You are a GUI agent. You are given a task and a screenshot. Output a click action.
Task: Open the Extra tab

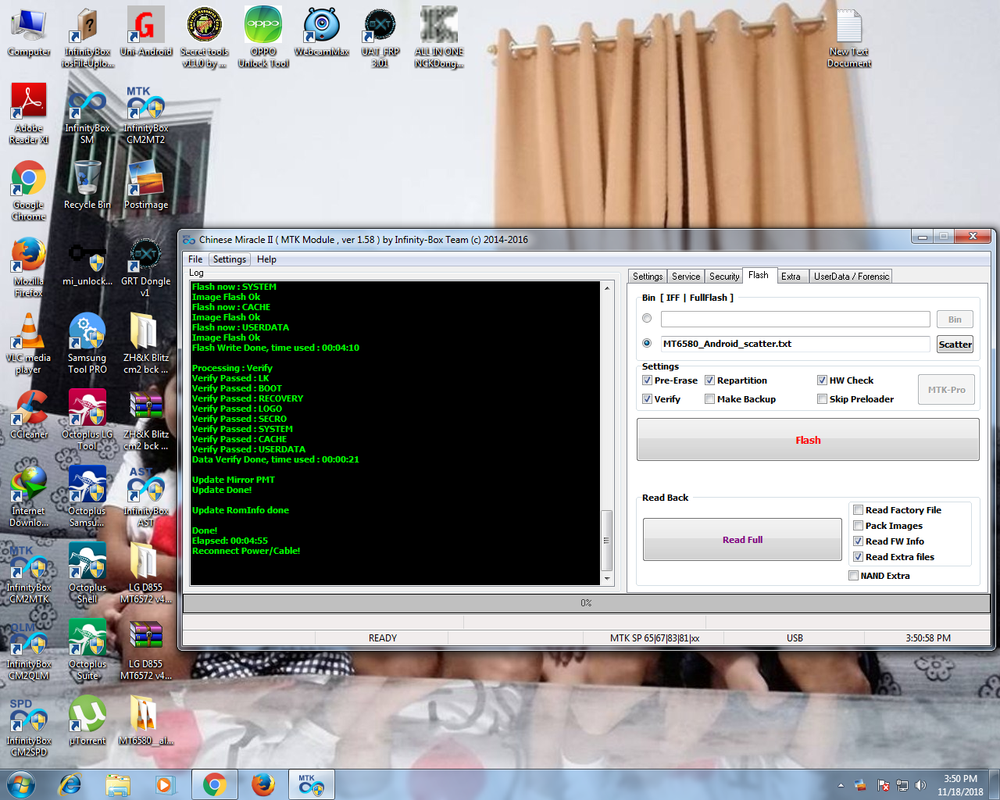(x=791, y=276)
